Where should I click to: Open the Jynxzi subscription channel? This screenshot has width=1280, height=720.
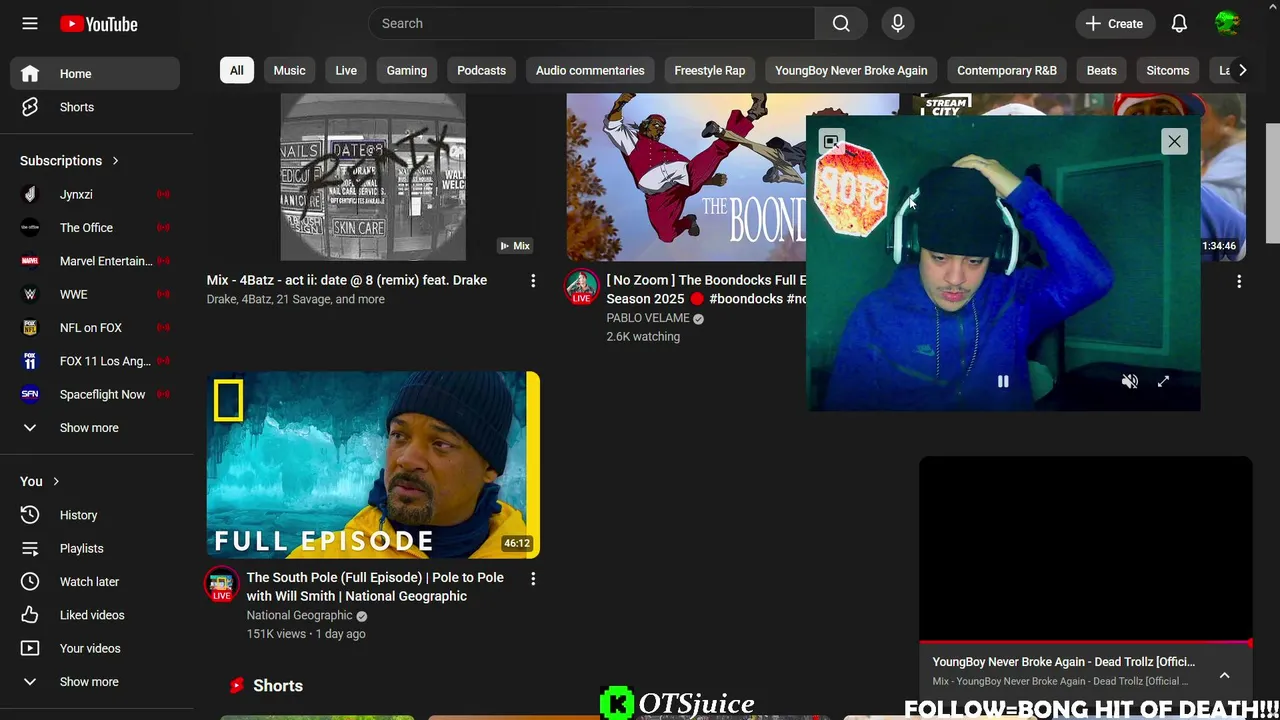pos(95,194)
